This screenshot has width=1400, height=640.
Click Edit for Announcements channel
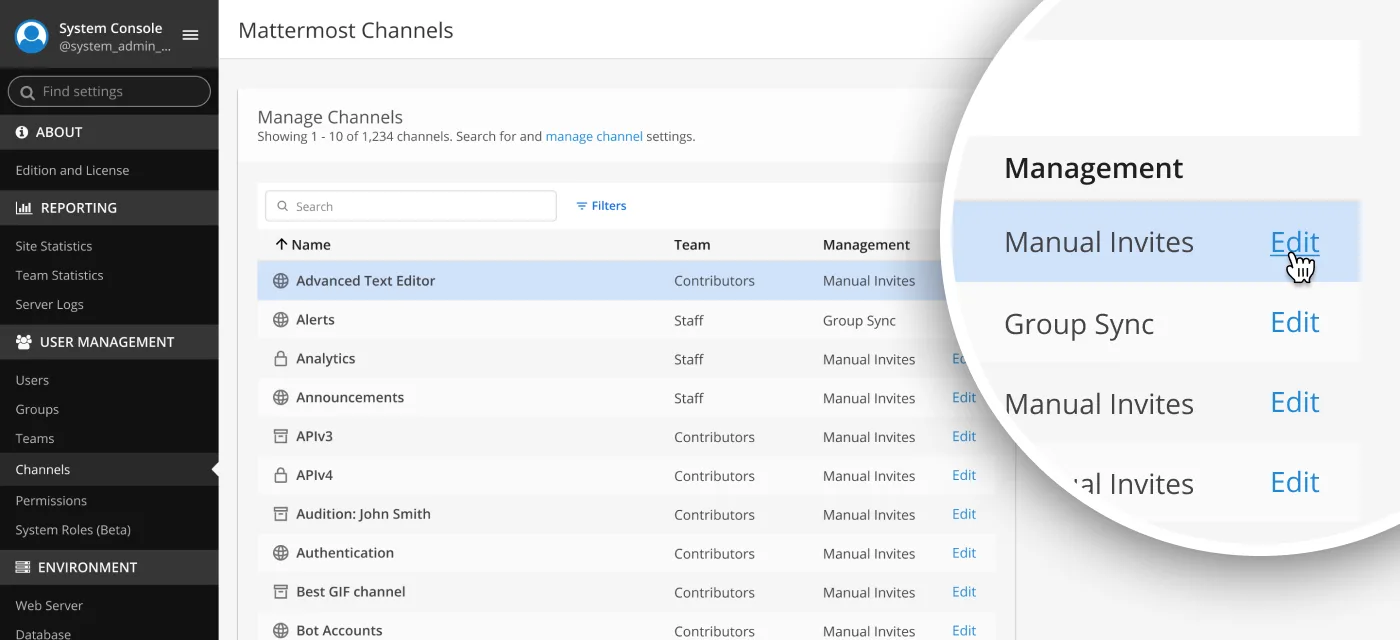click(x=964, y=397)
